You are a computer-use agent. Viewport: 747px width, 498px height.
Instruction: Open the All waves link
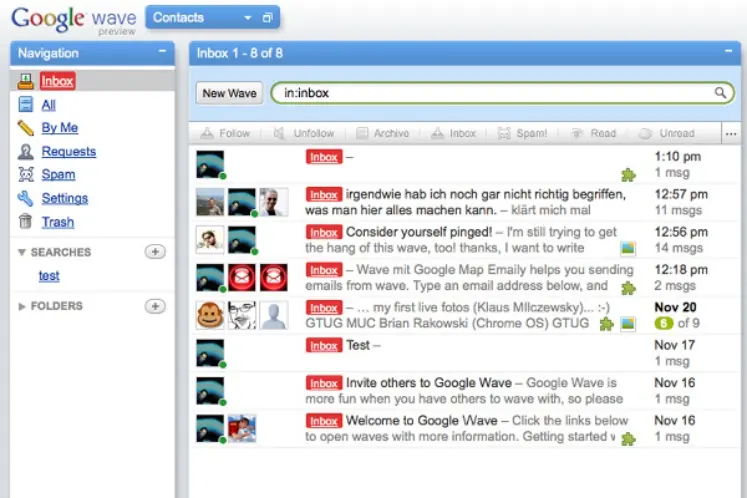48,105
